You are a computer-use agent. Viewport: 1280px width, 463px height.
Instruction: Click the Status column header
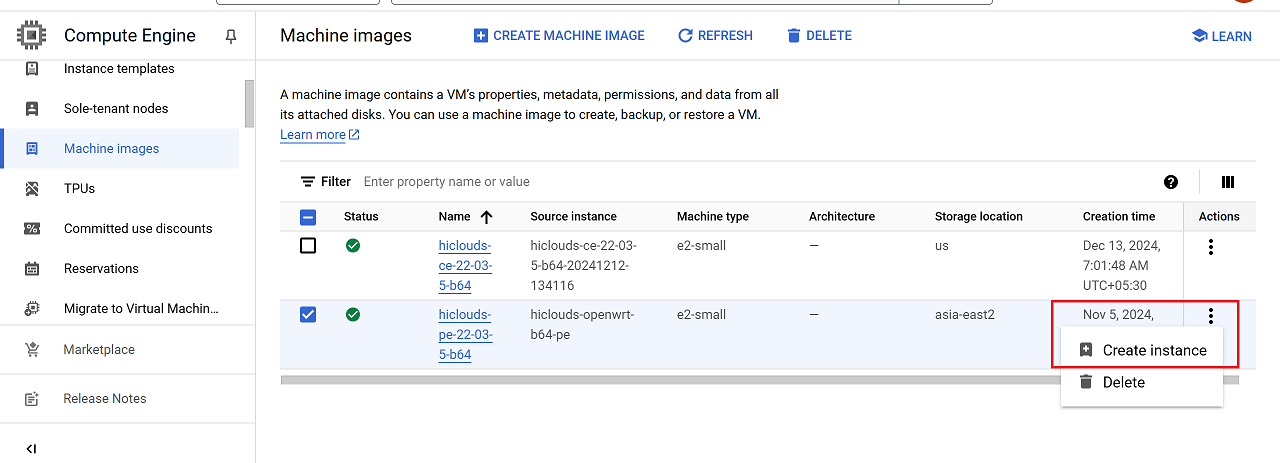click(361, 217)
